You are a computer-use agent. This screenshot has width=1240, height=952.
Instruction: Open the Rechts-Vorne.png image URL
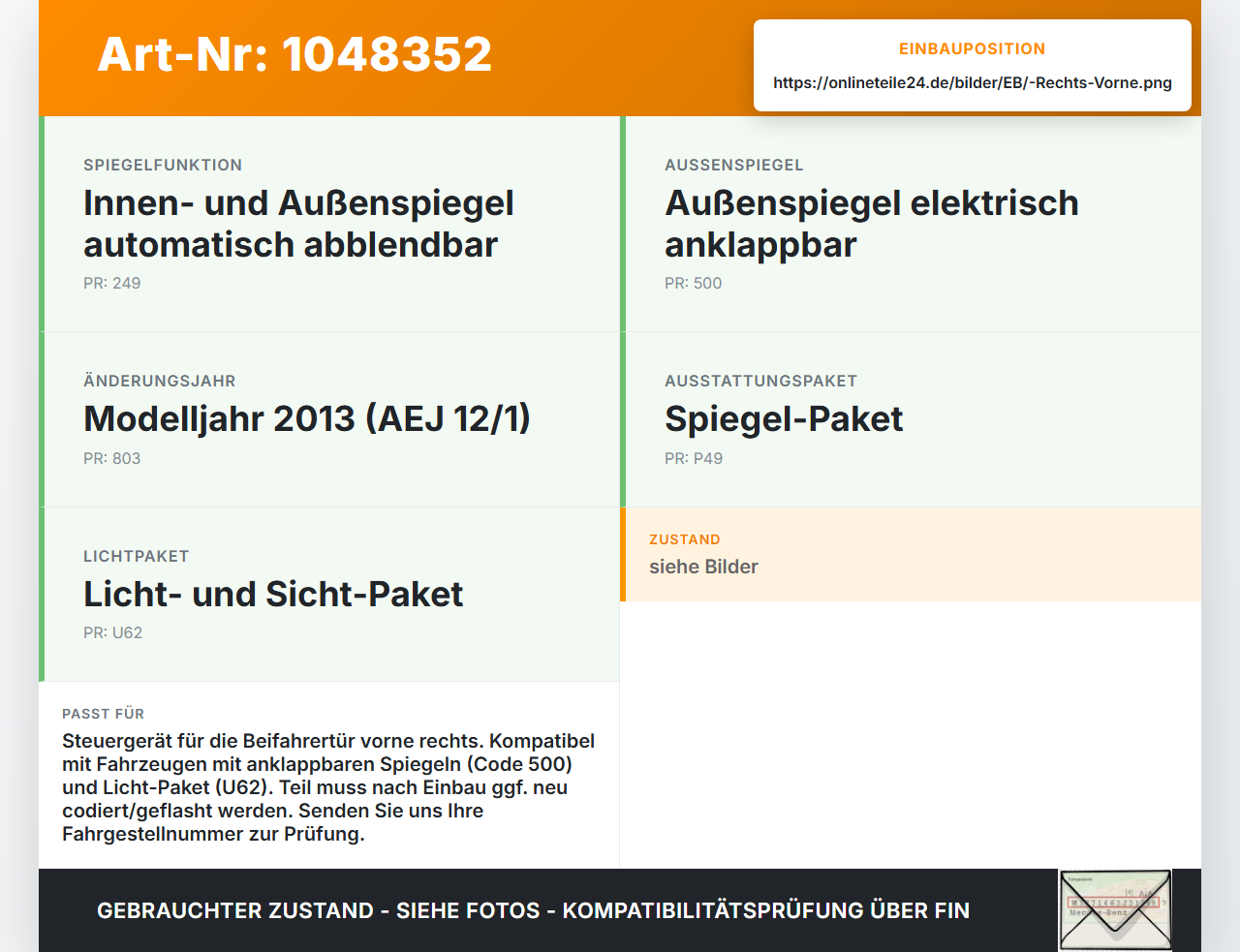(973, 82)
